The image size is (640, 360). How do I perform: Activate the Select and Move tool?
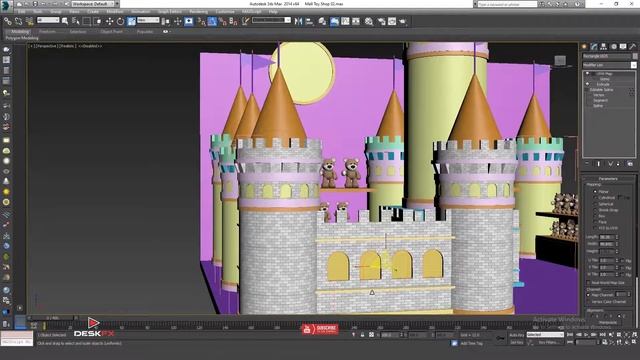coord(109,21)
